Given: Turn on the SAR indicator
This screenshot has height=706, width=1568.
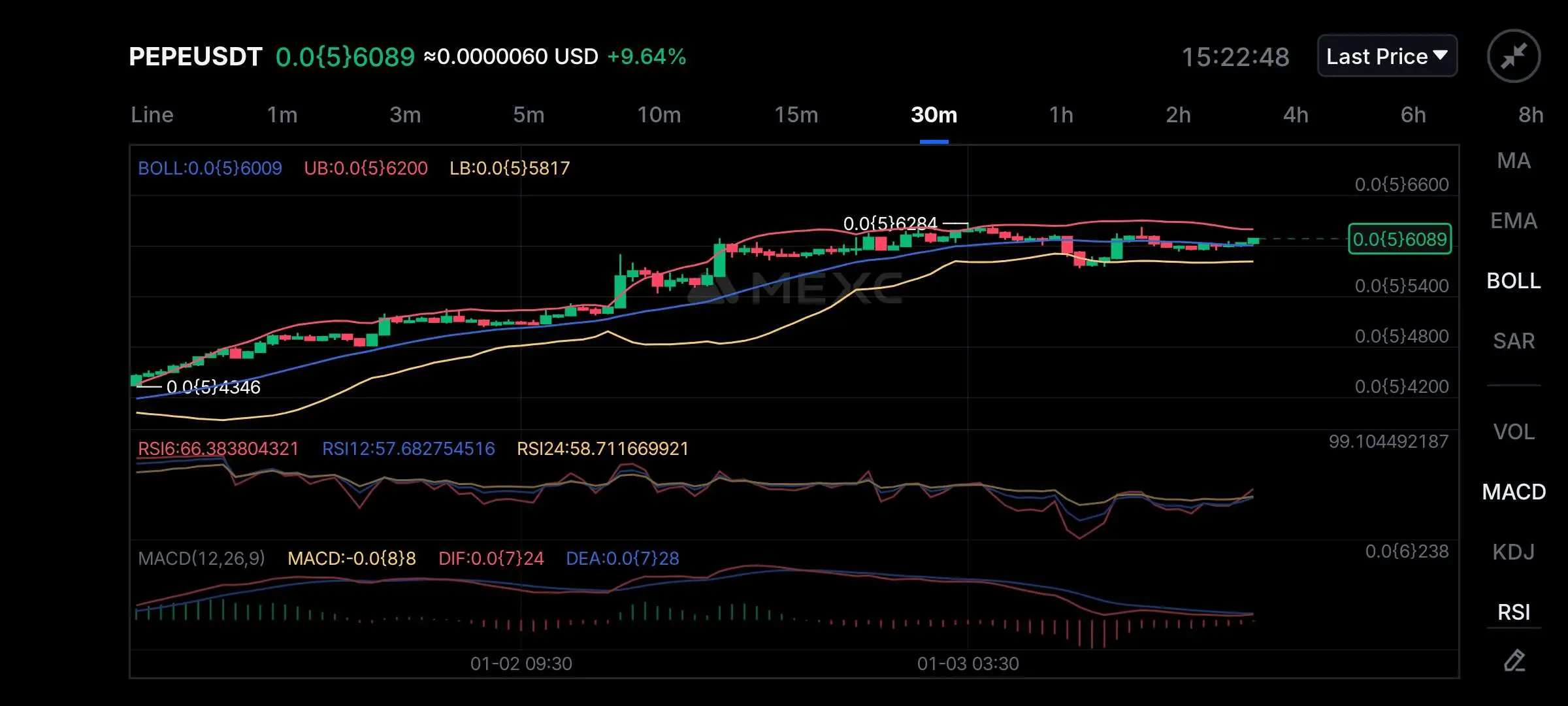Looking at the screenshot, I should [1513, 341].
